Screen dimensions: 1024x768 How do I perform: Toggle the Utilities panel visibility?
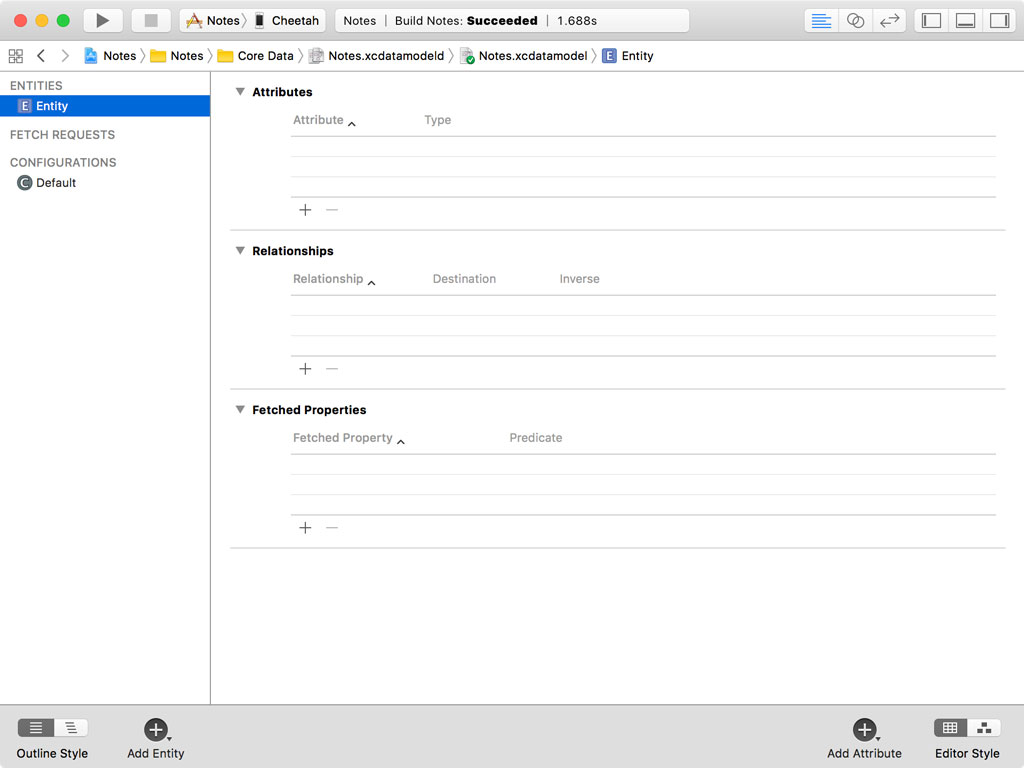pyautogui.click(x=998, y=20)
